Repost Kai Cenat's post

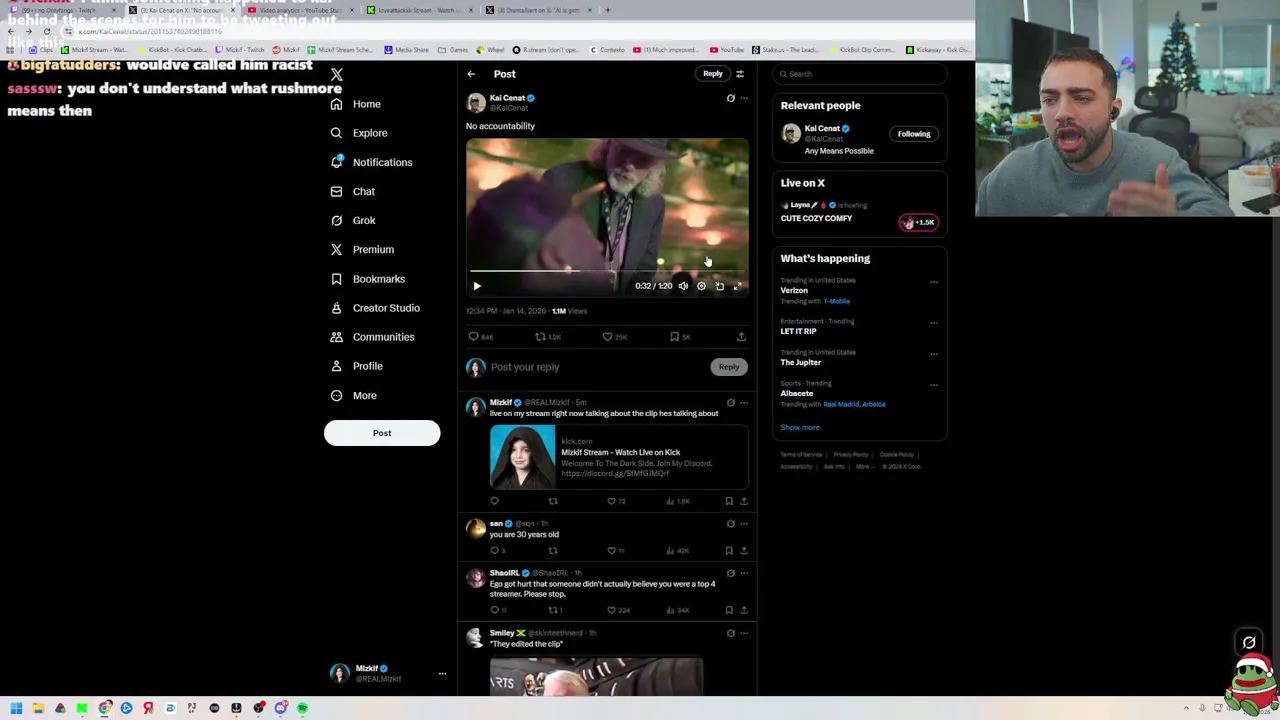540,337
